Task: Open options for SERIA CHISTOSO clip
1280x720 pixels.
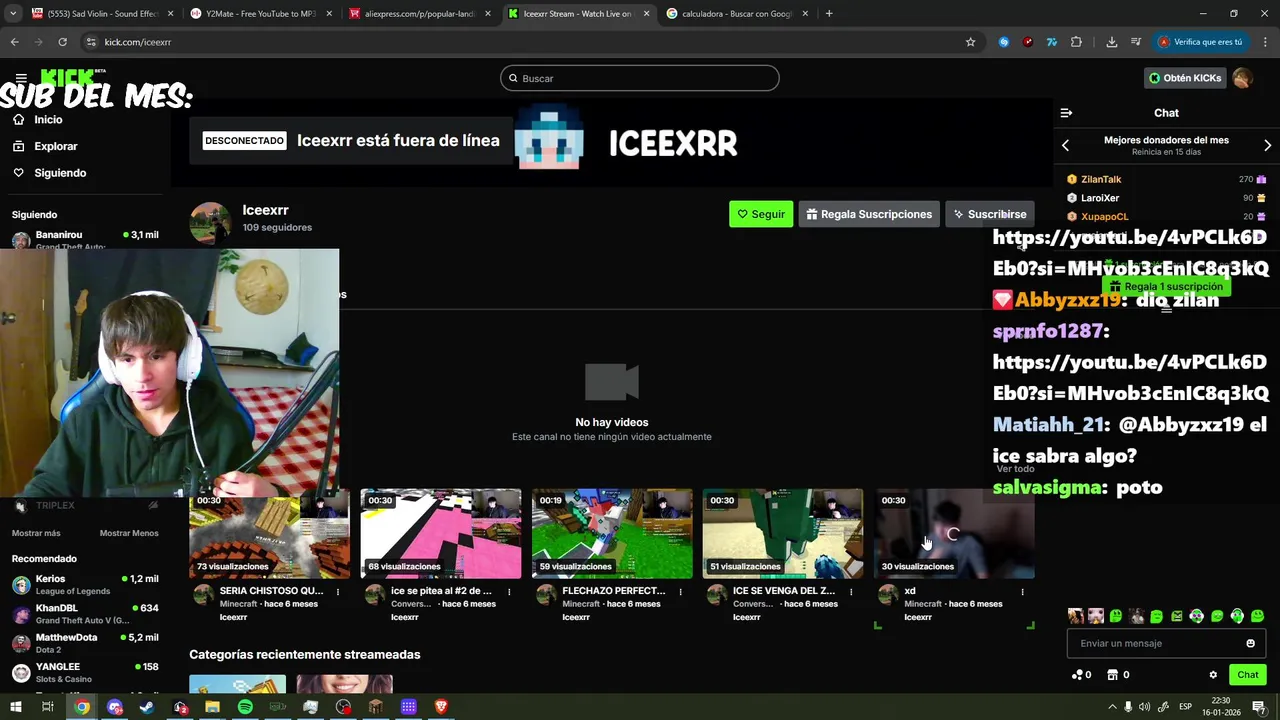Action: [338, 592]
